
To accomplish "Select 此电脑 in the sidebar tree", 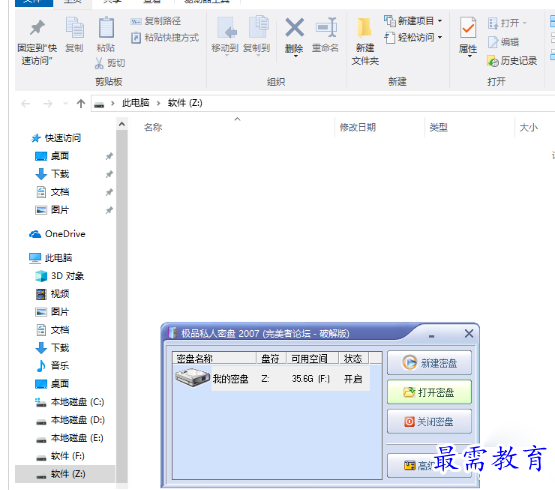I will (x=51, y=258).
